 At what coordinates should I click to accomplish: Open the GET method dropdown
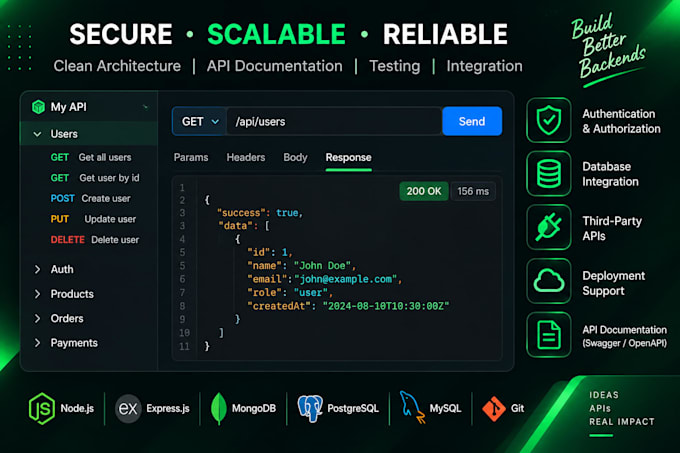point(199,121)
